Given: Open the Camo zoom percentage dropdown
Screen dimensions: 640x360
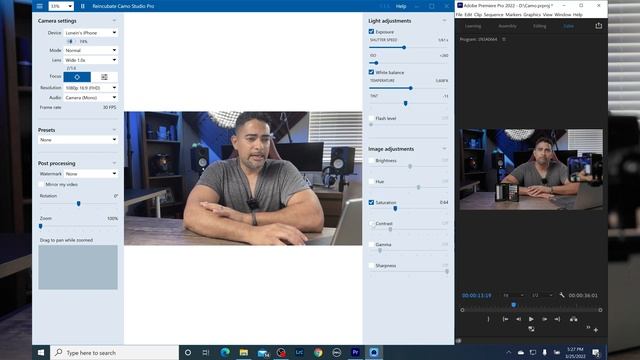Looking at the screenshot, I should 61,6.
